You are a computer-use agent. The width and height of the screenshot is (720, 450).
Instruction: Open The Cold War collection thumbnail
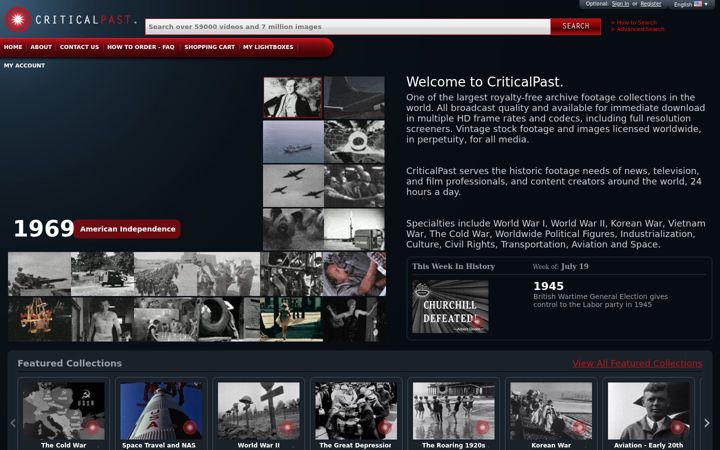[63, 411]
